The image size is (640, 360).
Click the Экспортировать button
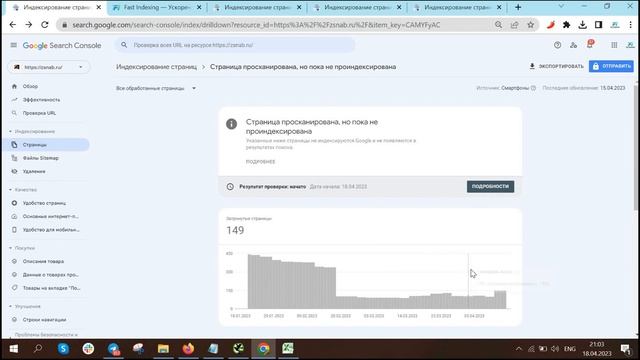556,66
